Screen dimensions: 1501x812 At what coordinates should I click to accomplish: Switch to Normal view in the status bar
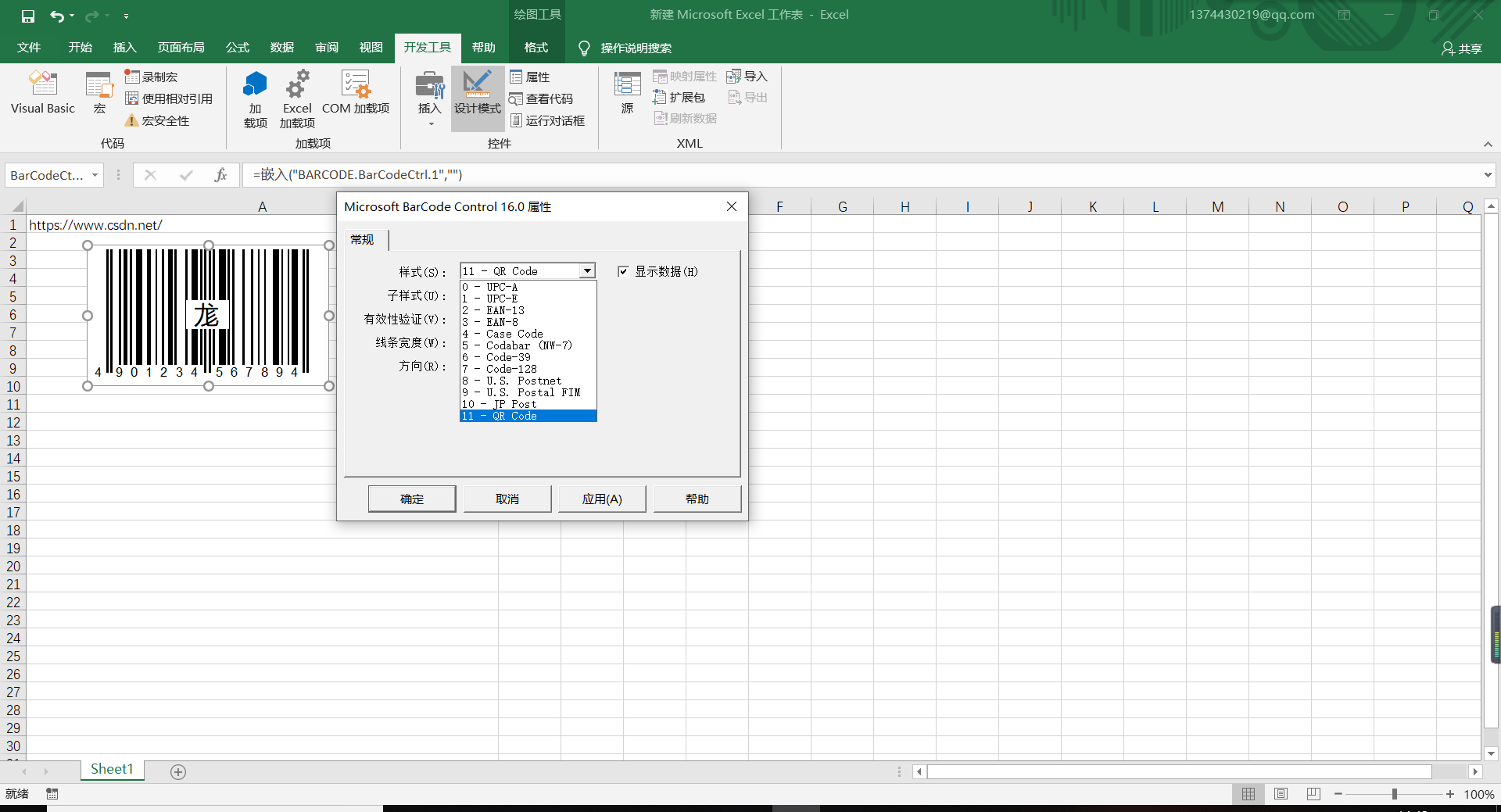coord(1248,793)
